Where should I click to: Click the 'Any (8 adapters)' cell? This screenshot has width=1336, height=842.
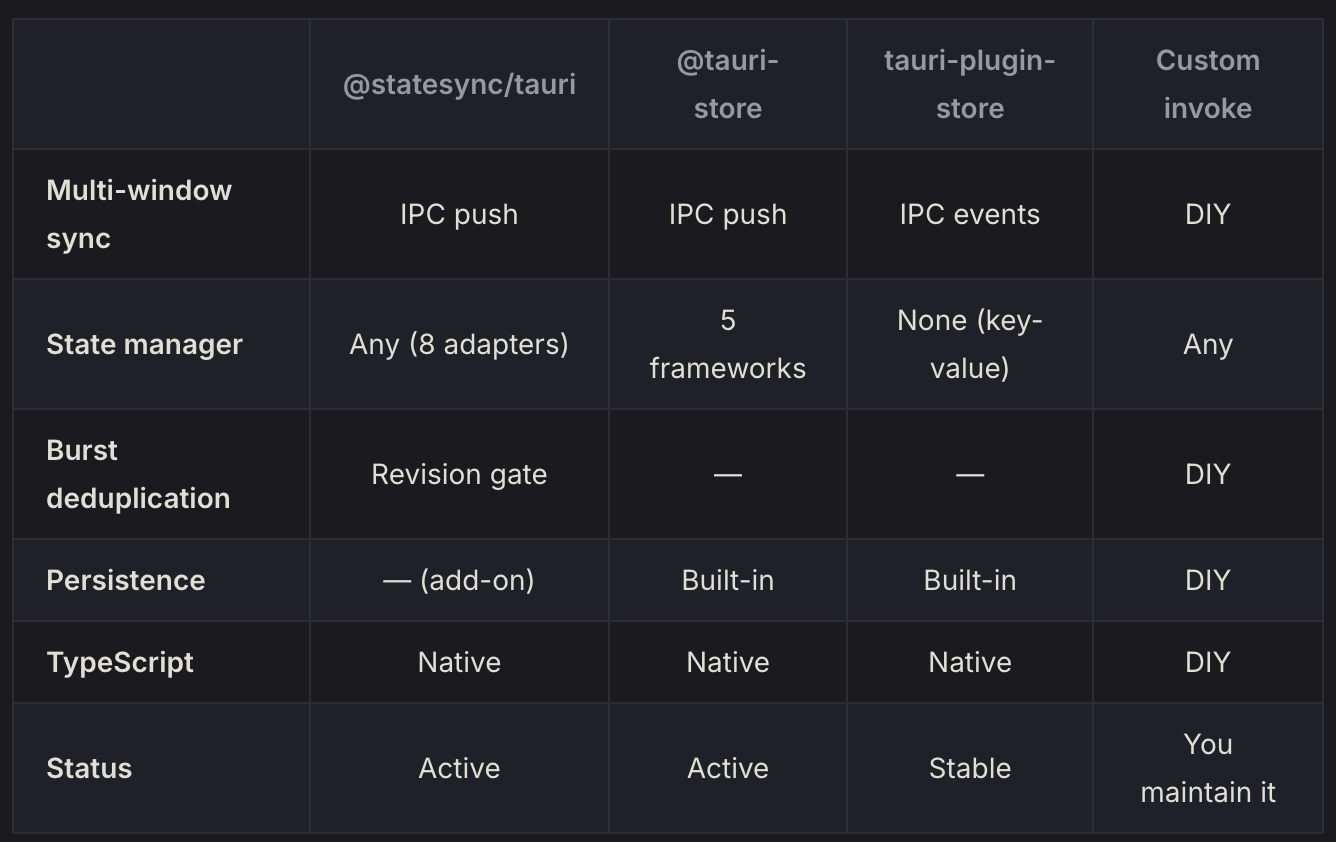coord(459,344)
